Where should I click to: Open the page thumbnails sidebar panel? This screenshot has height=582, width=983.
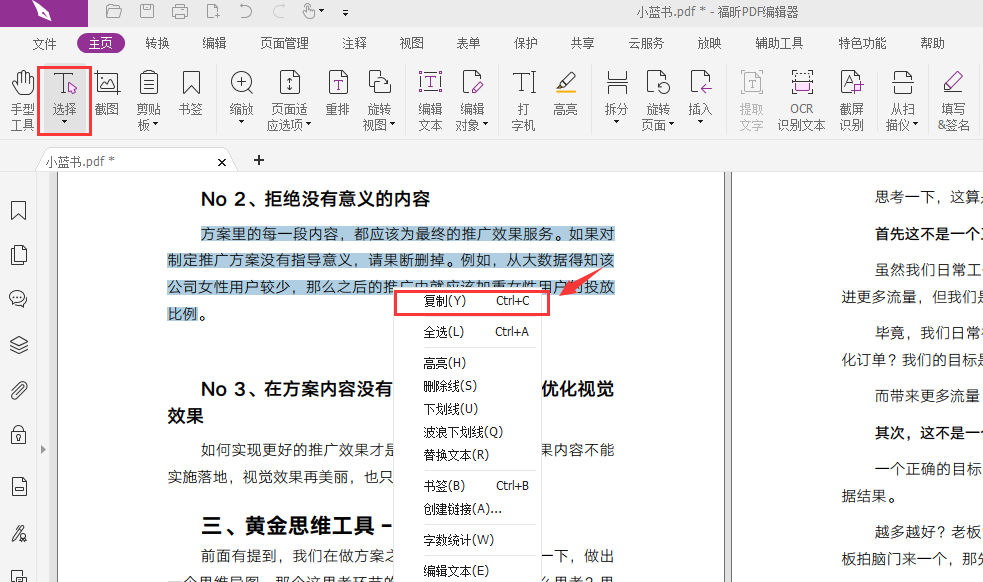pyautogui.click(x=19, y=254)
